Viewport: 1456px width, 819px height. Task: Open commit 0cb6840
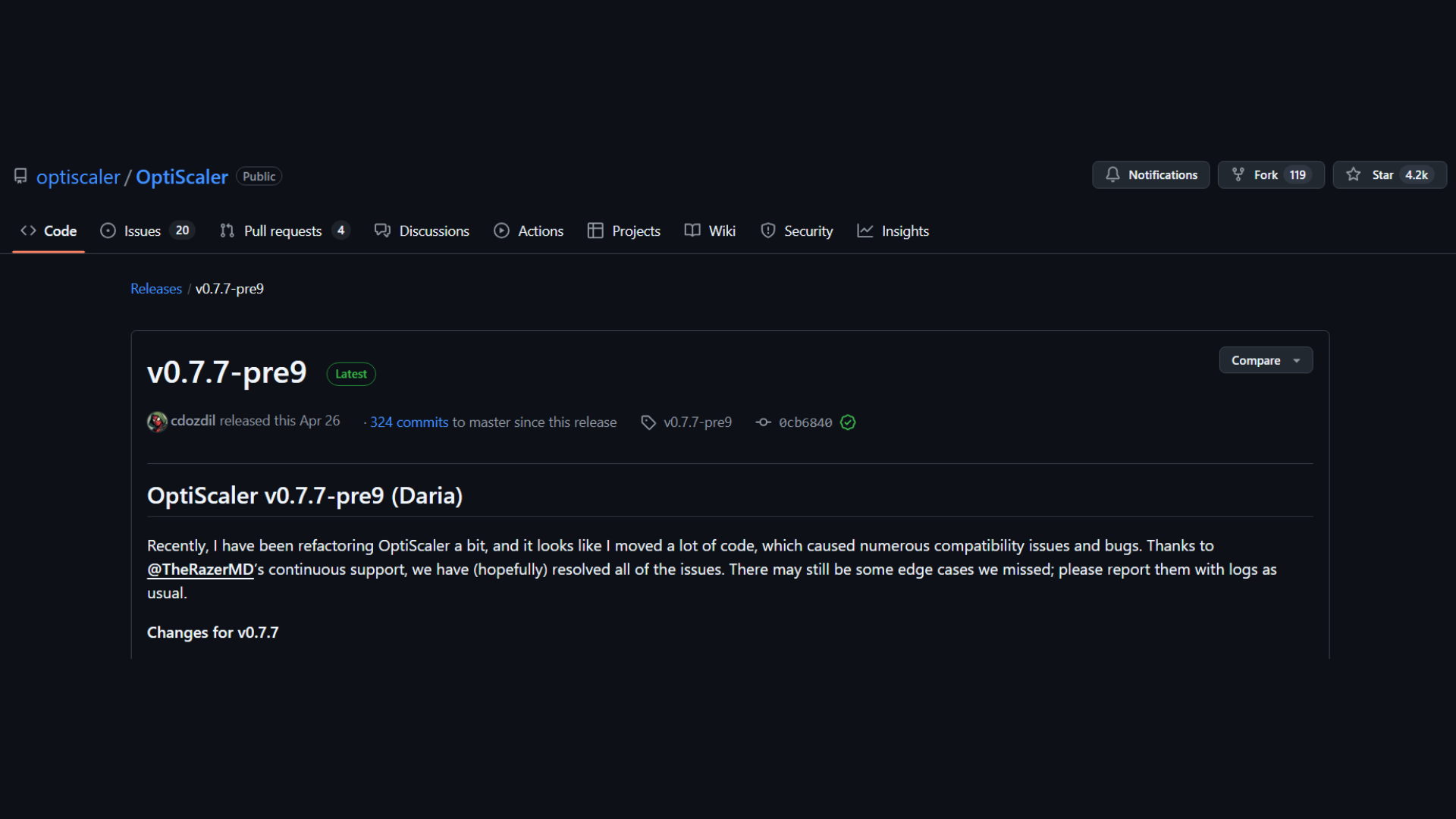tap(805, 422)
